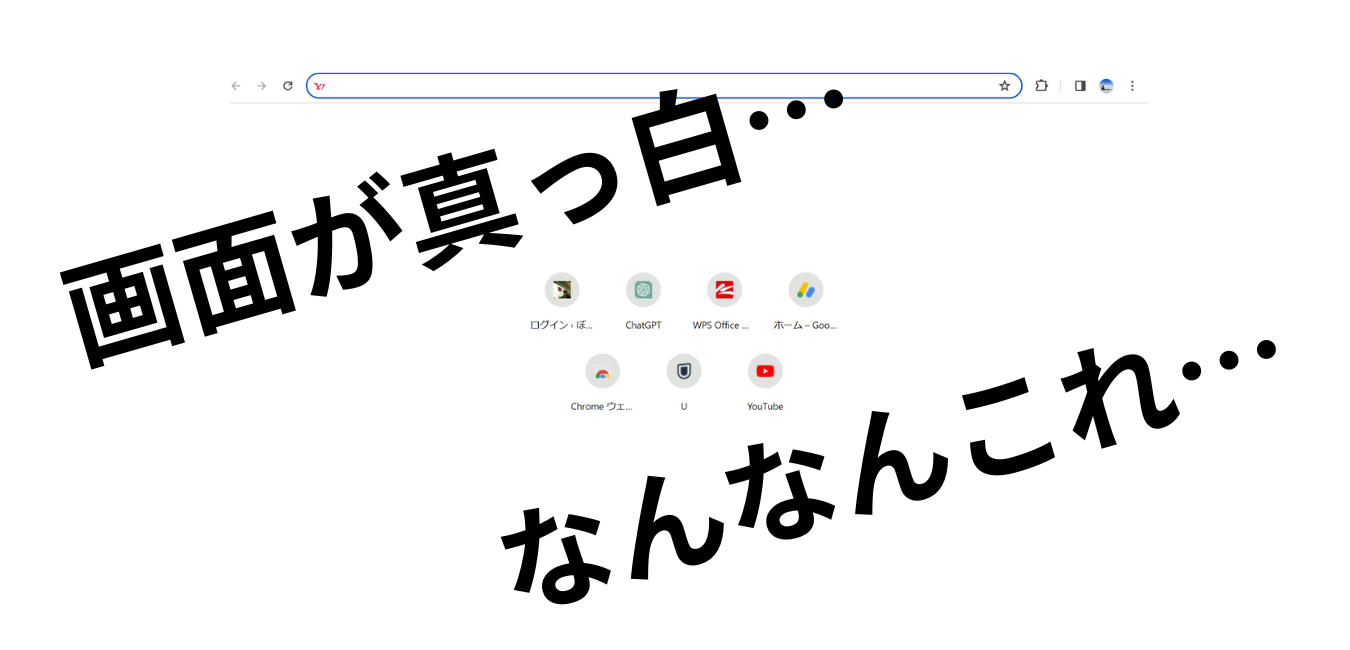Click the ログイン shortcut thumbnail icon

[x=562, y=290]
